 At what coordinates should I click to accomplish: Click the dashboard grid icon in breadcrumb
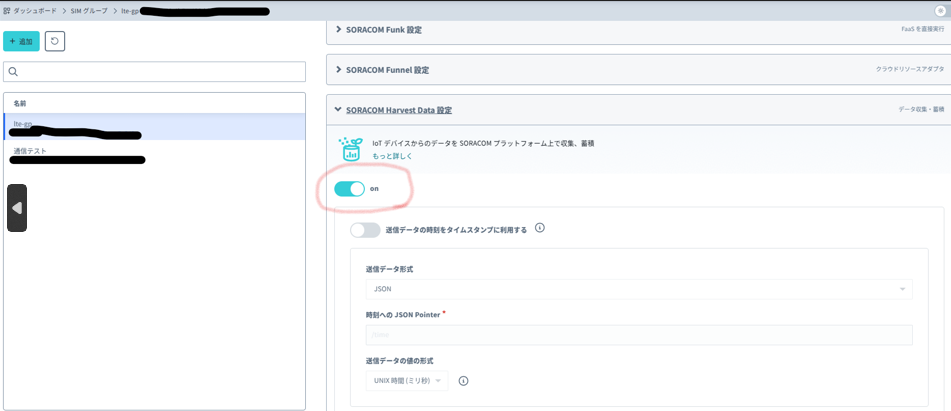pyautogui.click(x=8, y=10)
